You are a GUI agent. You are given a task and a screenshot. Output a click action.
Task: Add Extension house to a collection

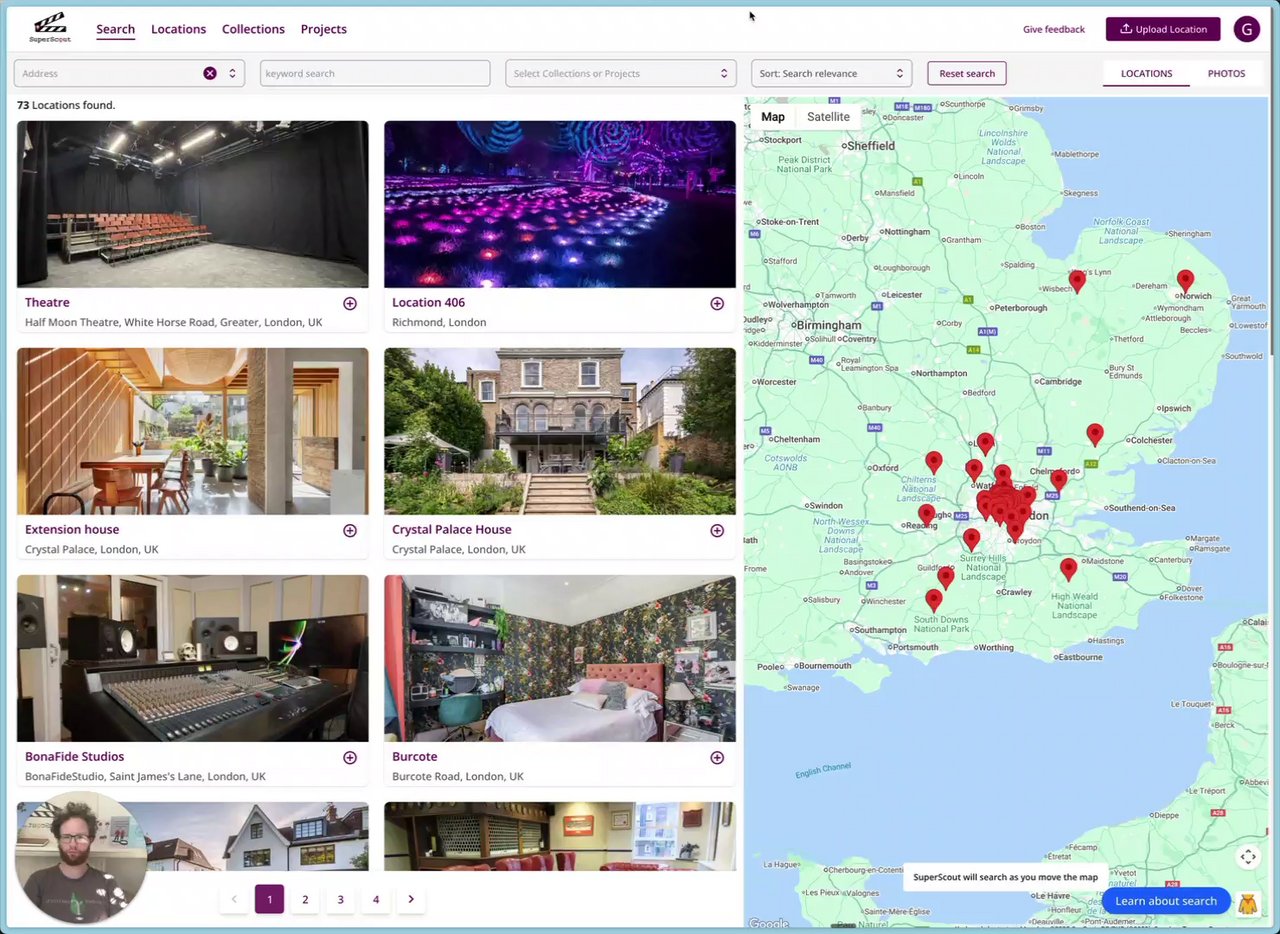point(350,530)
